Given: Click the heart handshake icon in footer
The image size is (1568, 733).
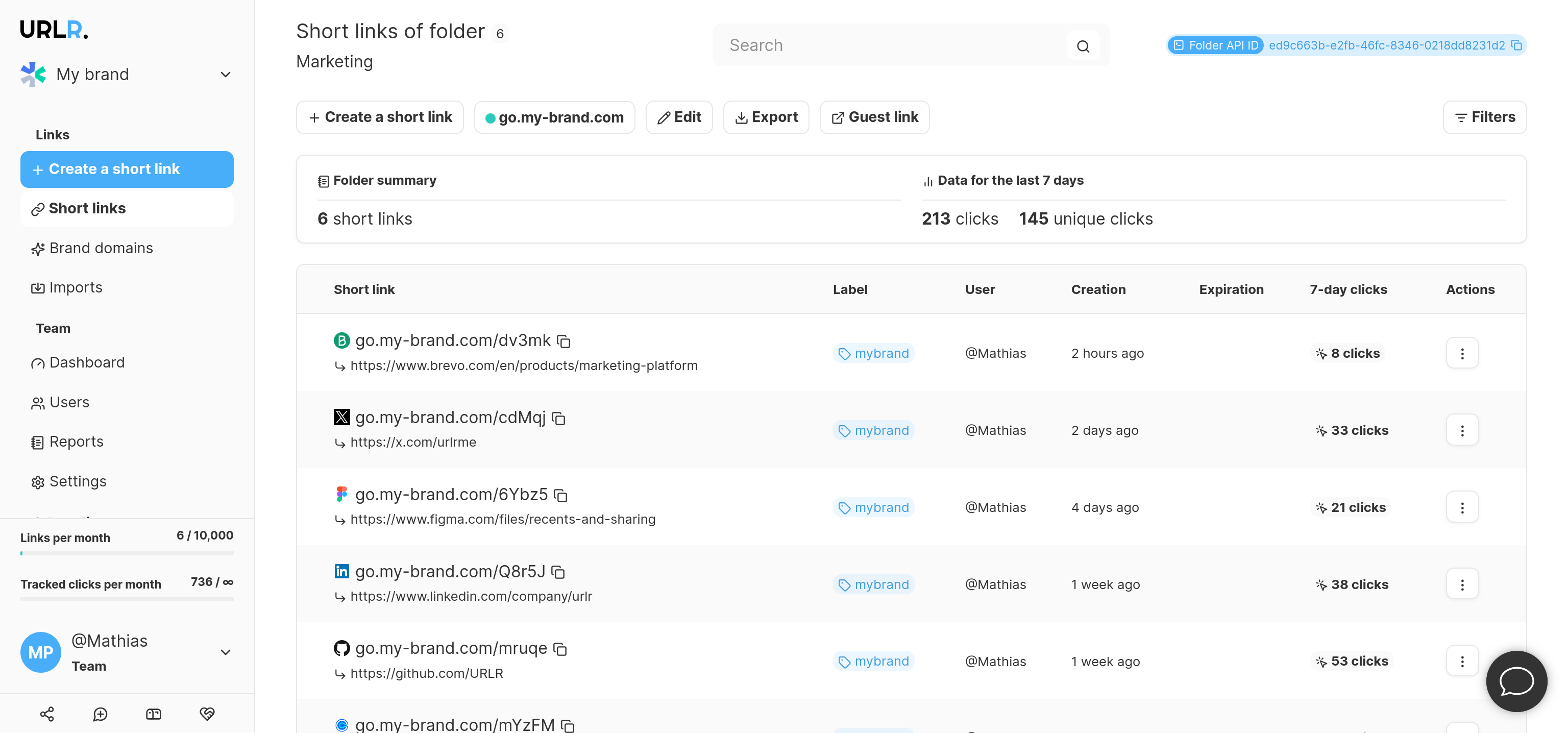Looking at the screenshot, I should 207,714.
